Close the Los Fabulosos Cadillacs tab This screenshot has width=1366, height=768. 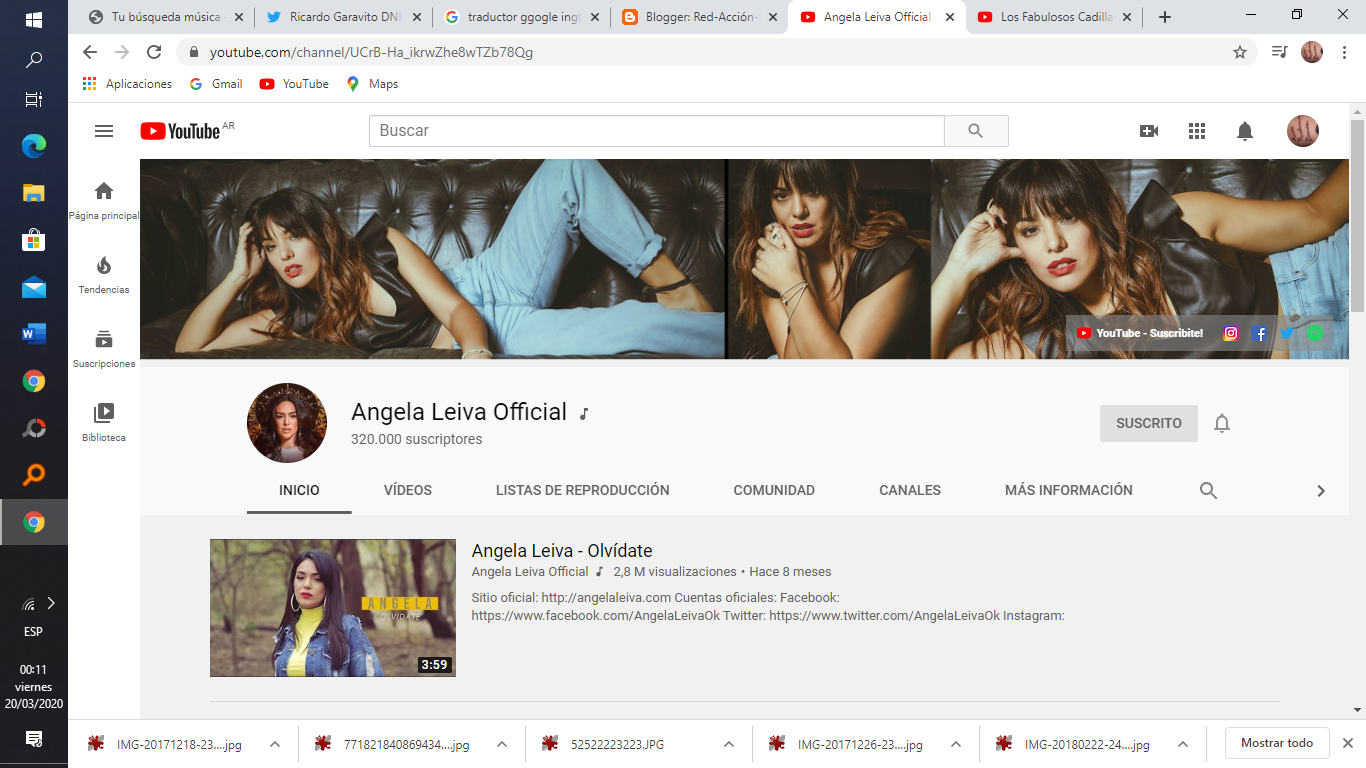[x=1128, y=17]
